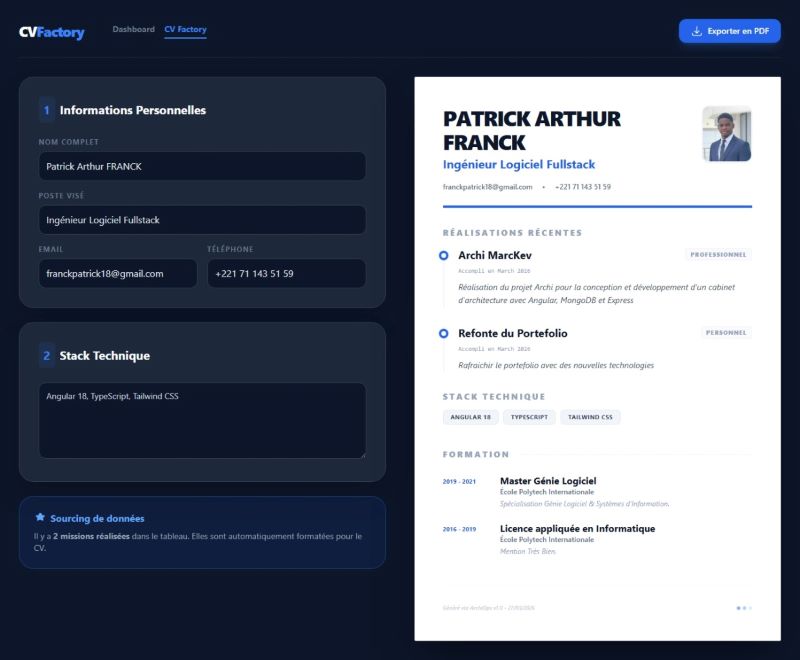Click the star icon beside Sourcing de données
This screenshot has height=660, width=800.
pos(40,517)
